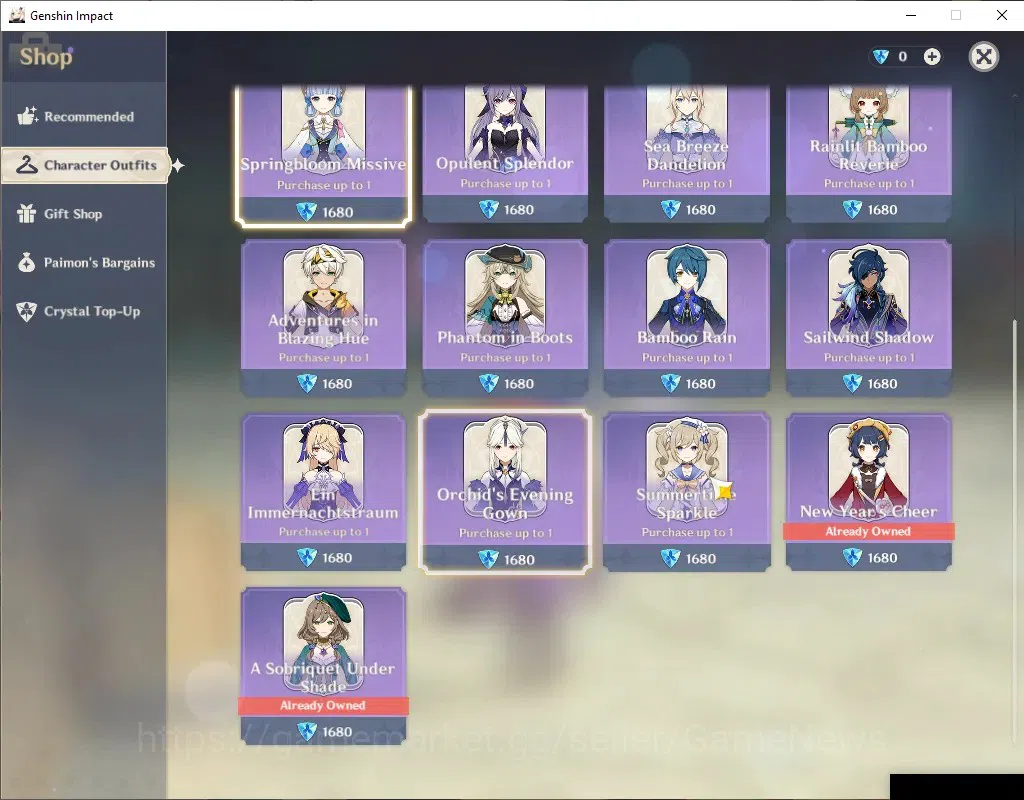
Task: Select the Ein Immernachtstraum outfit card
Action: tap(323, 492)
